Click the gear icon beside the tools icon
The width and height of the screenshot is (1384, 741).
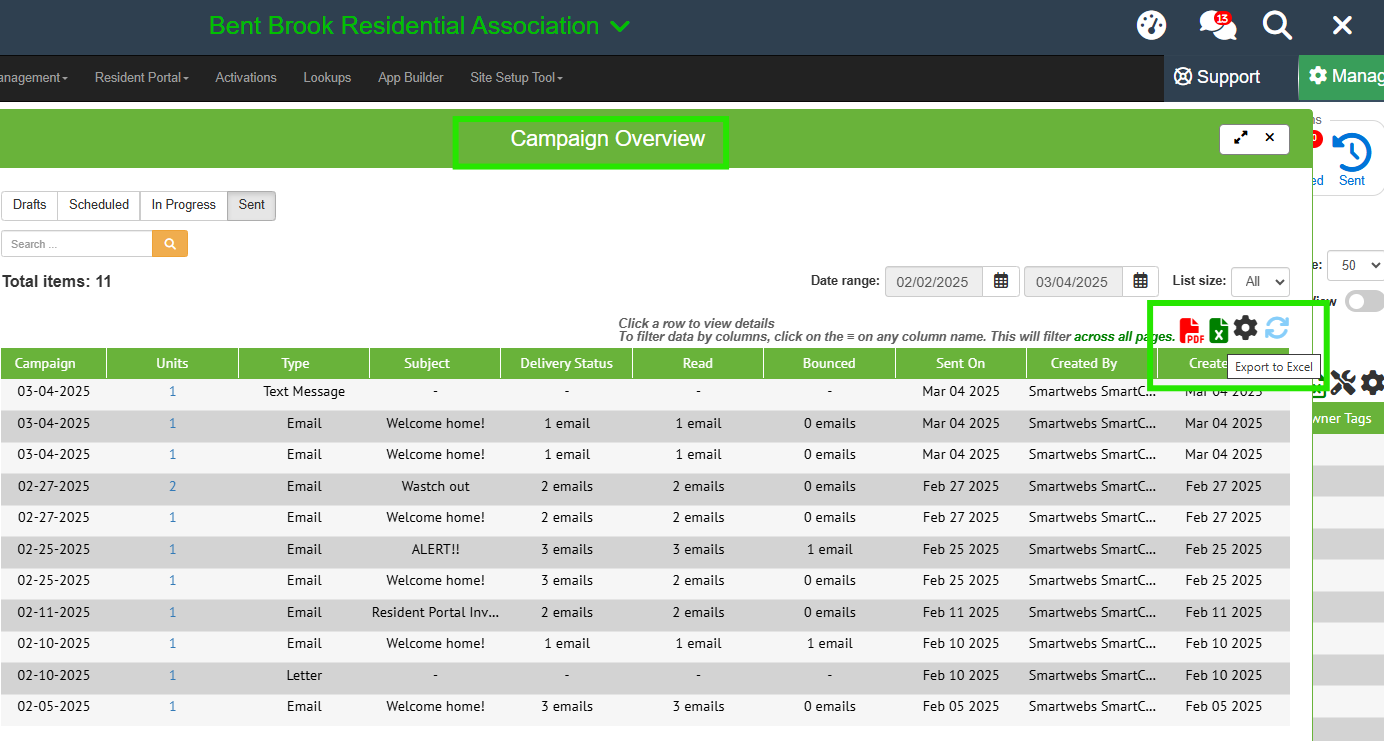(x=1372, y=381)
